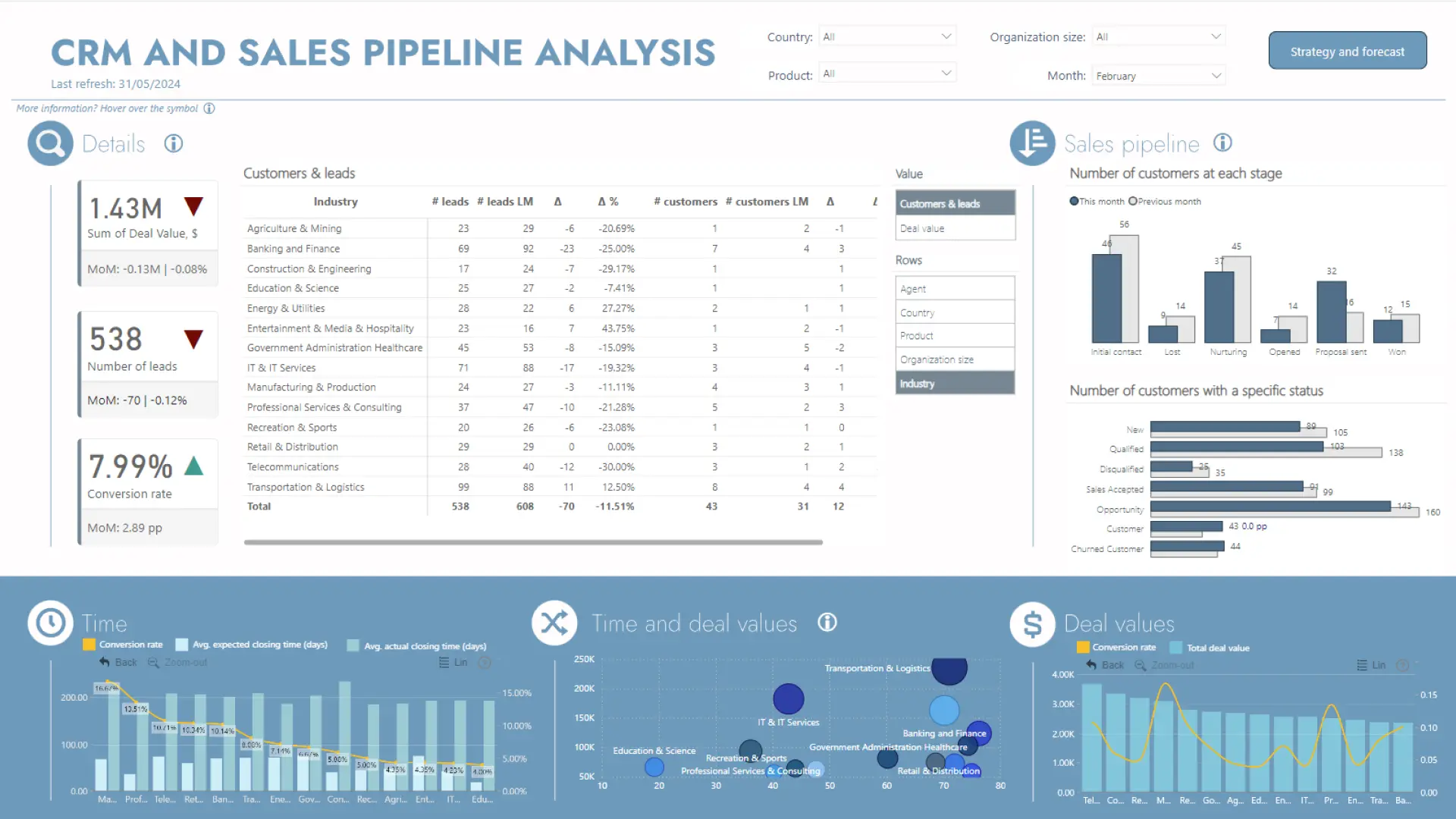Click the down triangle on the Sum of Deal Value card
Screen dimensions: 1456x819
[x=194, y=206]
